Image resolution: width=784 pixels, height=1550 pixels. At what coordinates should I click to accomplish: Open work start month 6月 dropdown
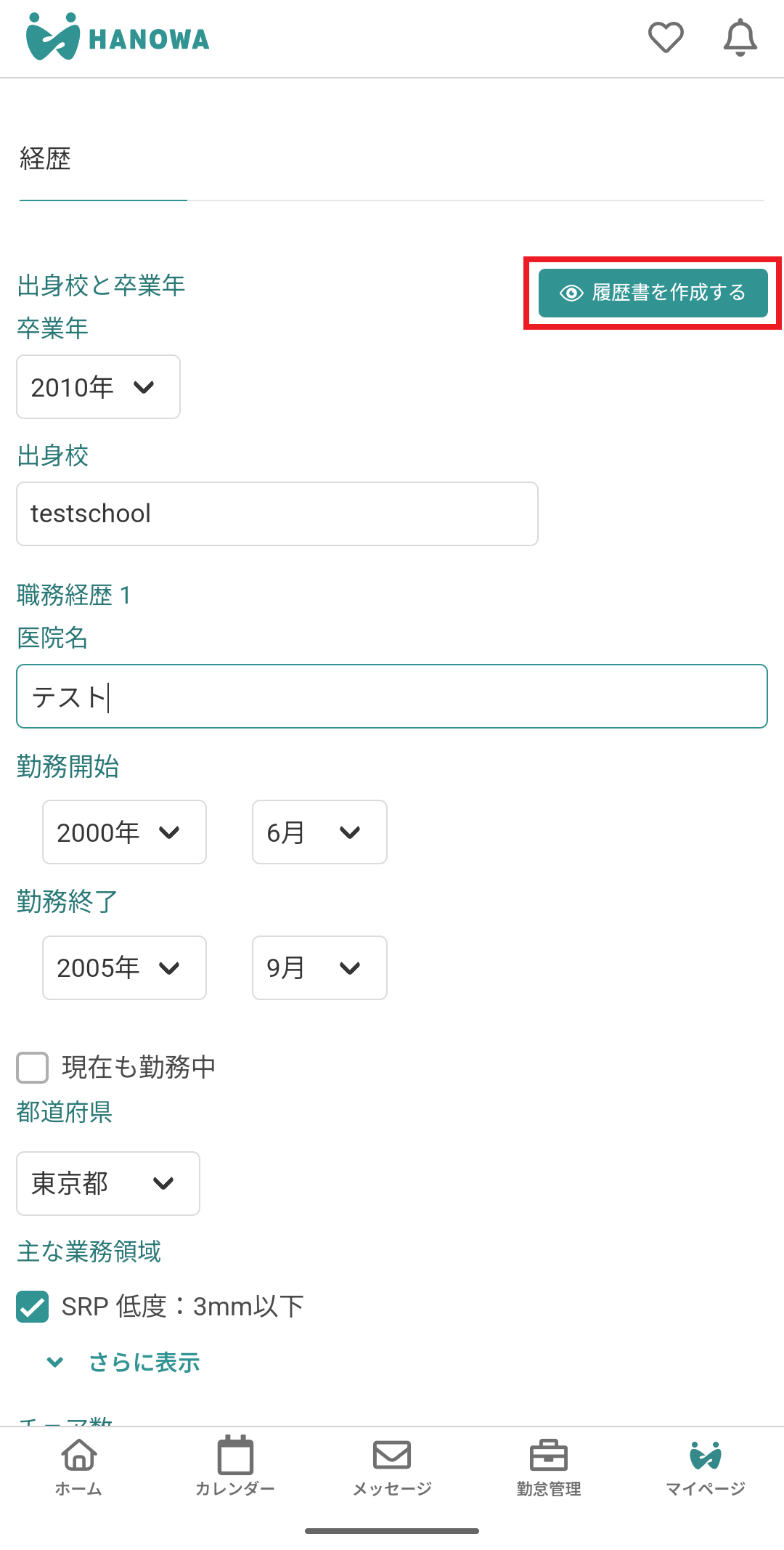(319, 832)
